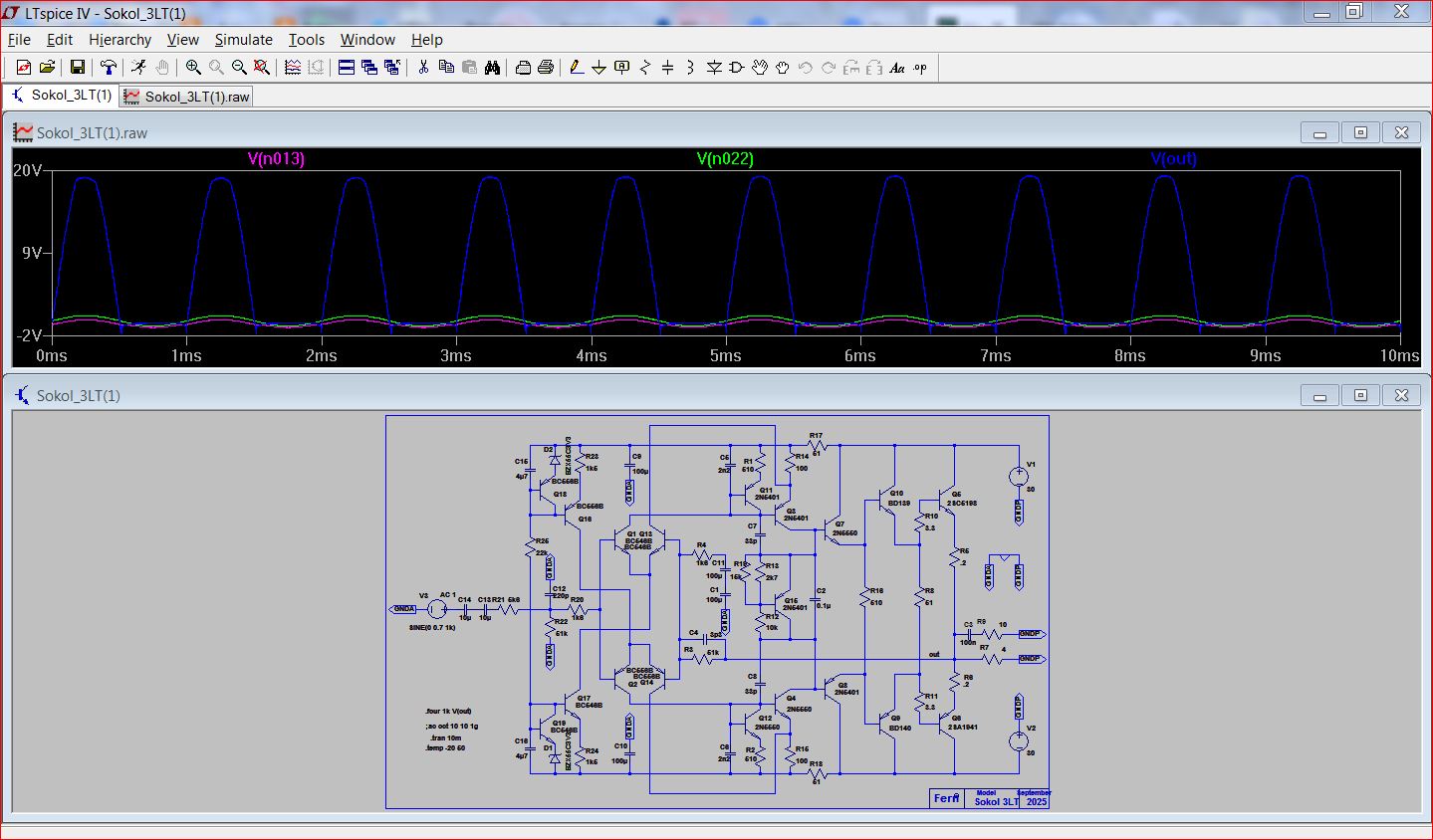Click the V(n022) green trace label
Image resolution: width=1433 pixels, height=840 pixels.
(x=725, y=159)
